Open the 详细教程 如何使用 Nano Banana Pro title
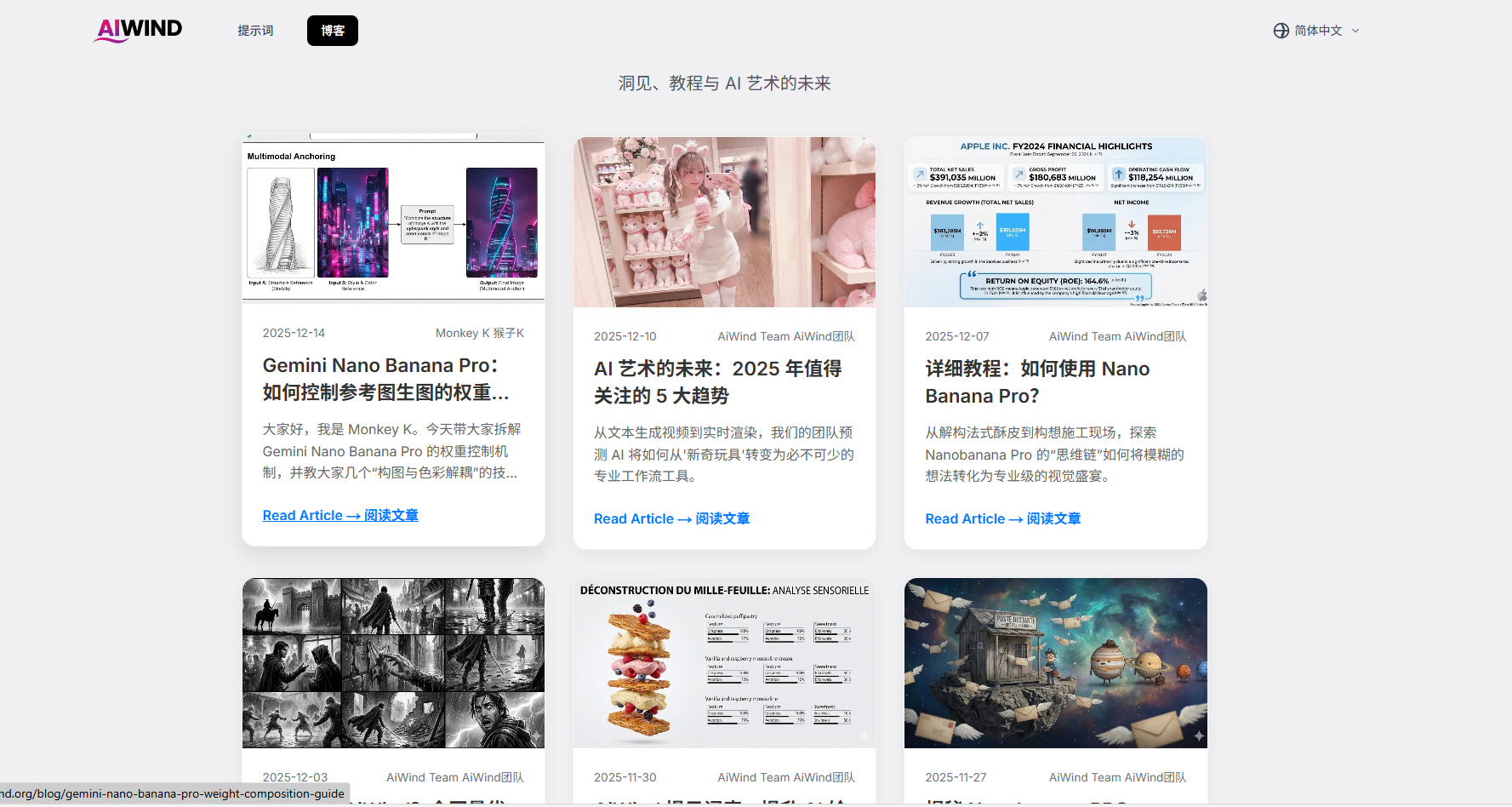The image size is (1512, 807). click(1038, 382)
